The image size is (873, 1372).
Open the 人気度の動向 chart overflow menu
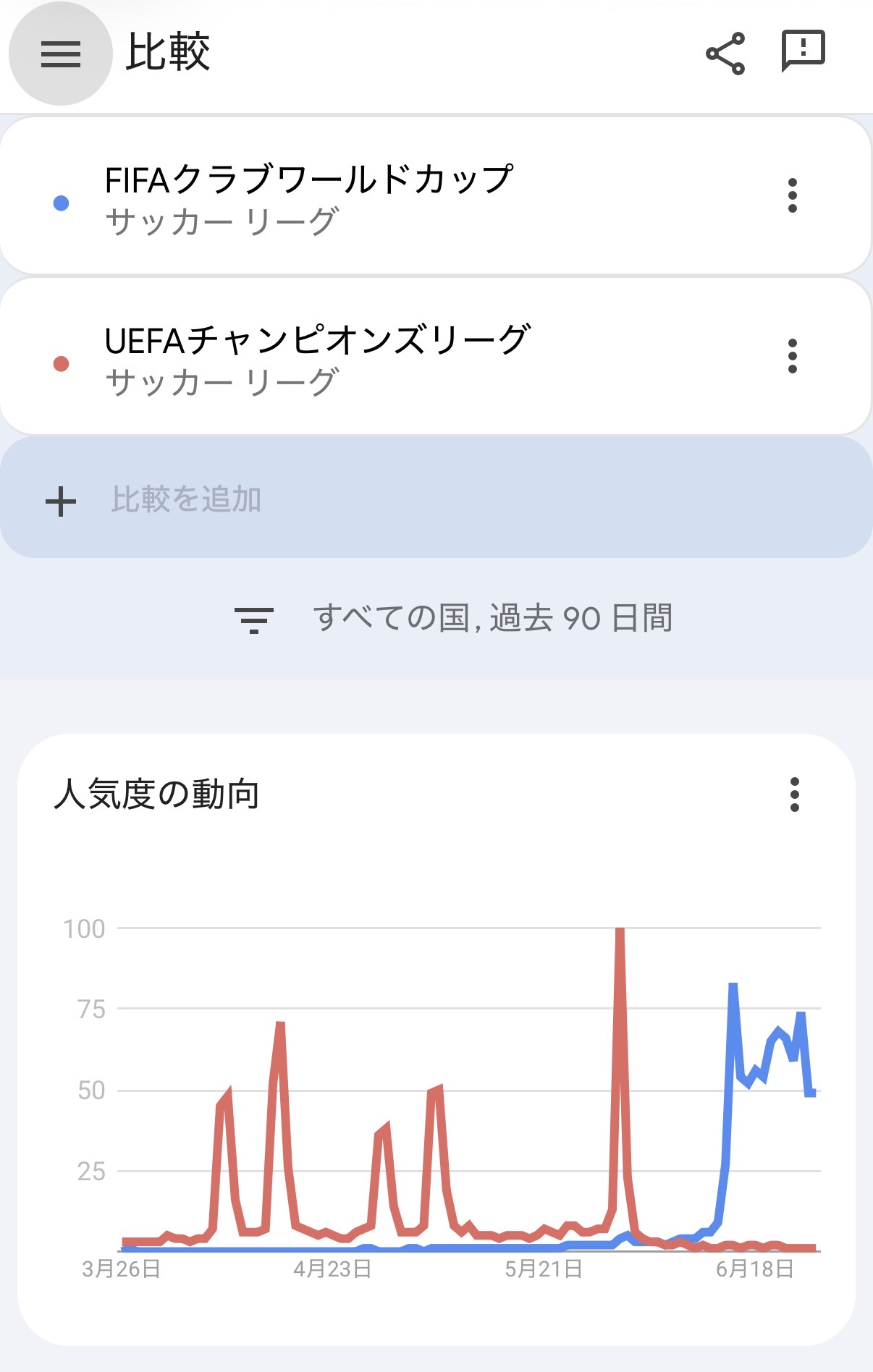794,795
